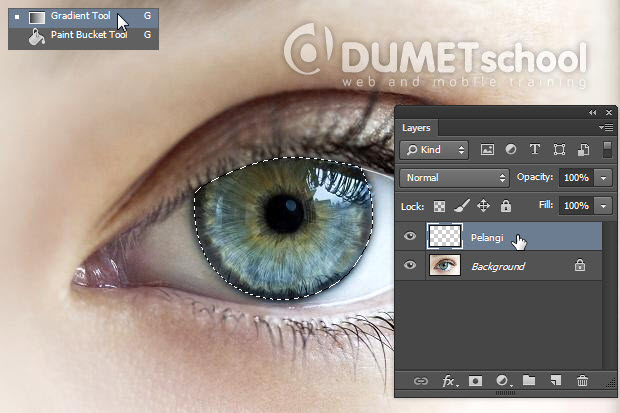Click the Background layer thumbnail

pos(445,265)
